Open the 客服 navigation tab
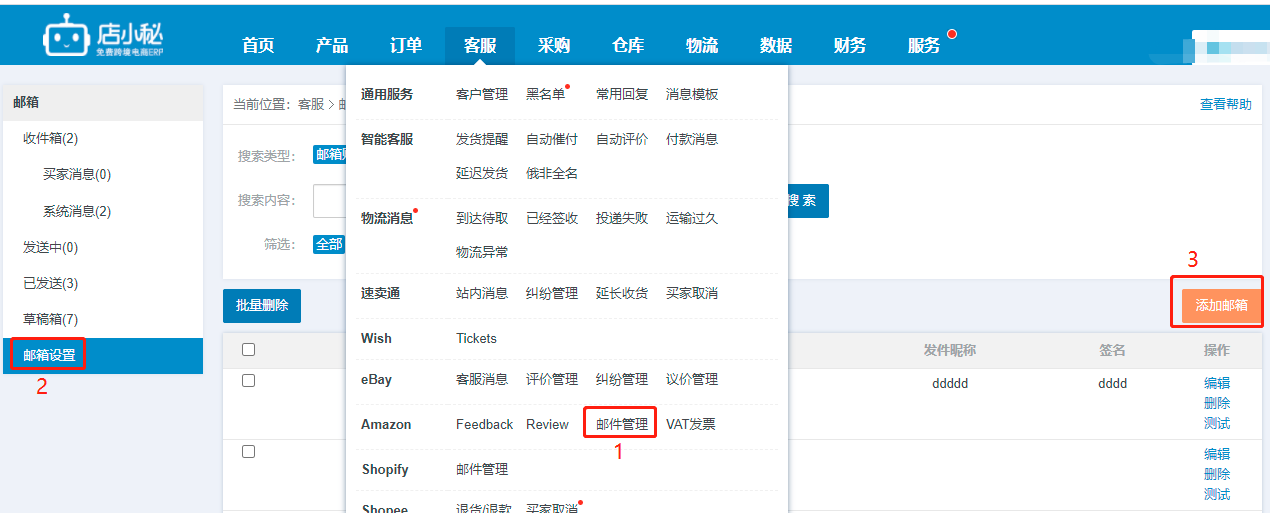 tap(480, 45)
